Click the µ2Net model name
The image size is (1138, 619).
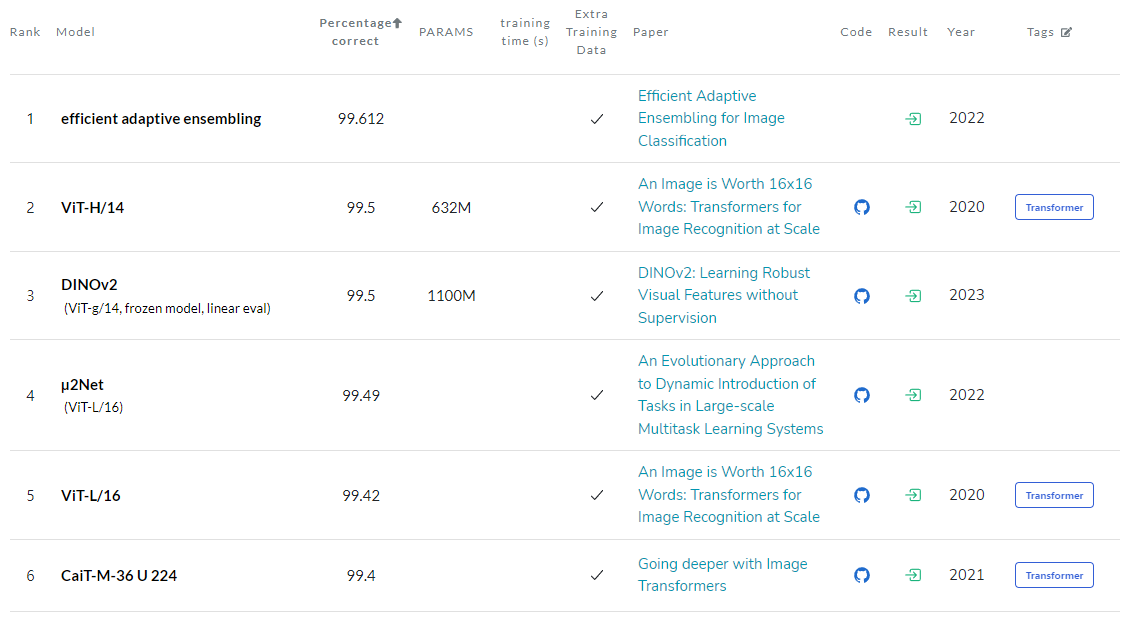(82, 384)
